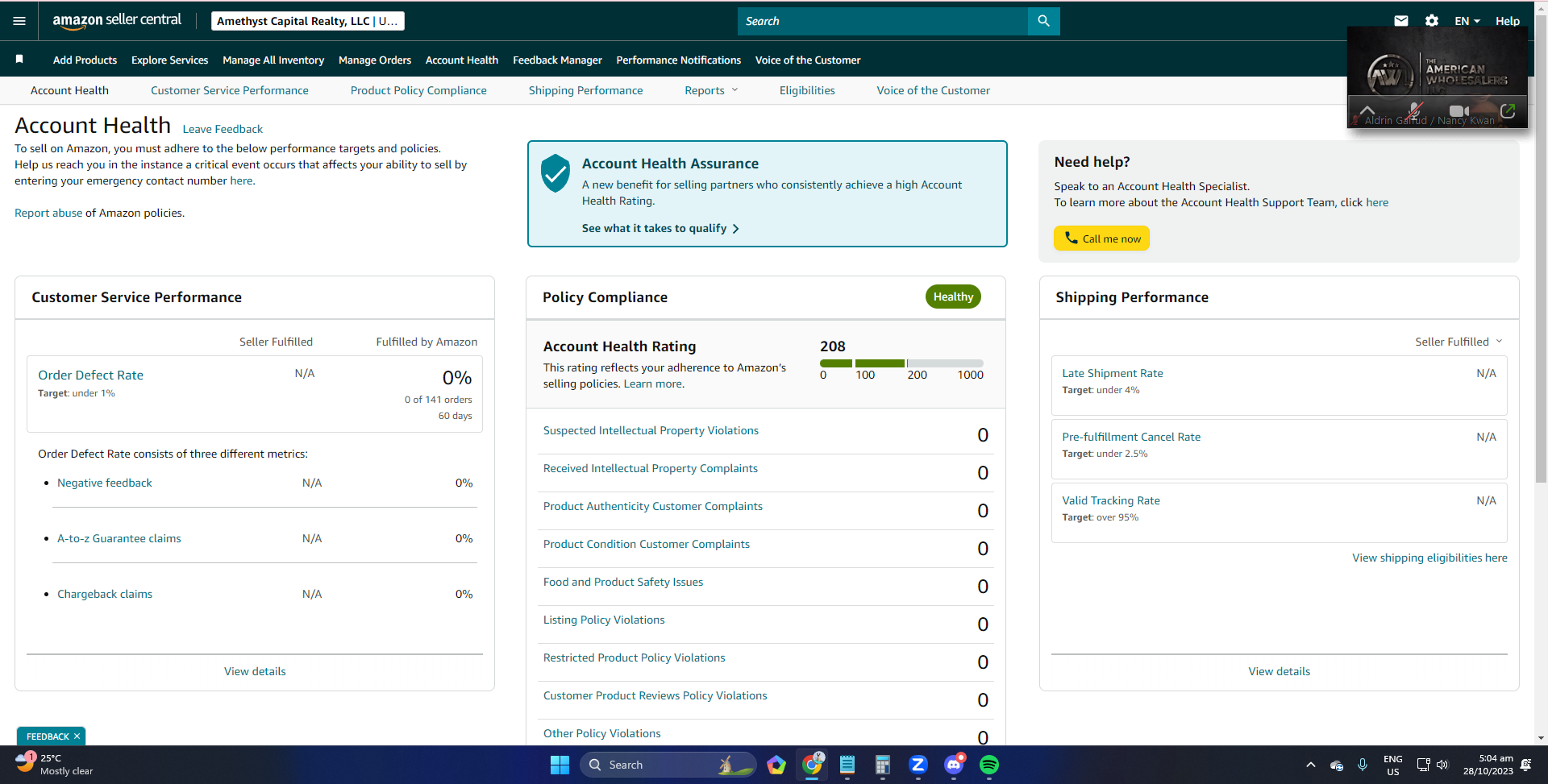This screenshot has width=1548, height=784.
Task: Unmute microphone in Zoom mini window
Action: click(1414, 111)
